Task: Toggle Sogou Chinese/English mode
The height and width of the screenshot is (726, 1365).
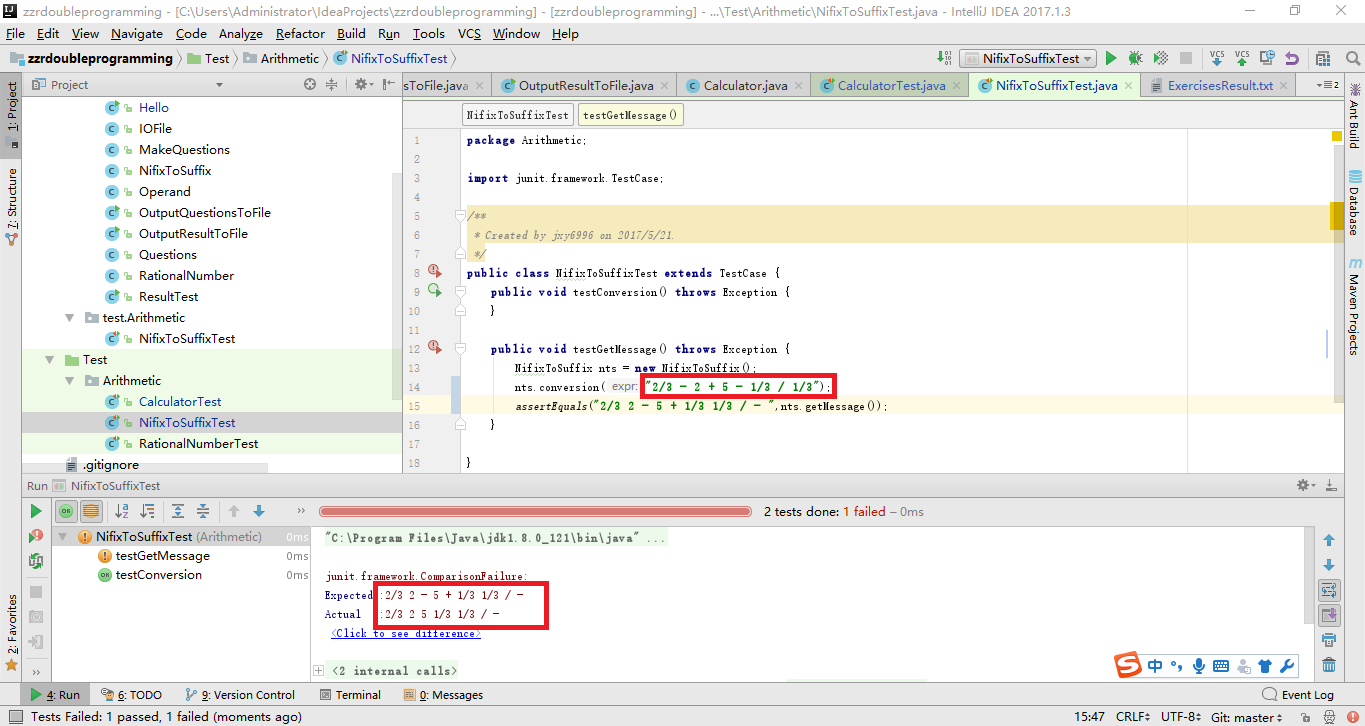Action: [x=1155, y=666]
